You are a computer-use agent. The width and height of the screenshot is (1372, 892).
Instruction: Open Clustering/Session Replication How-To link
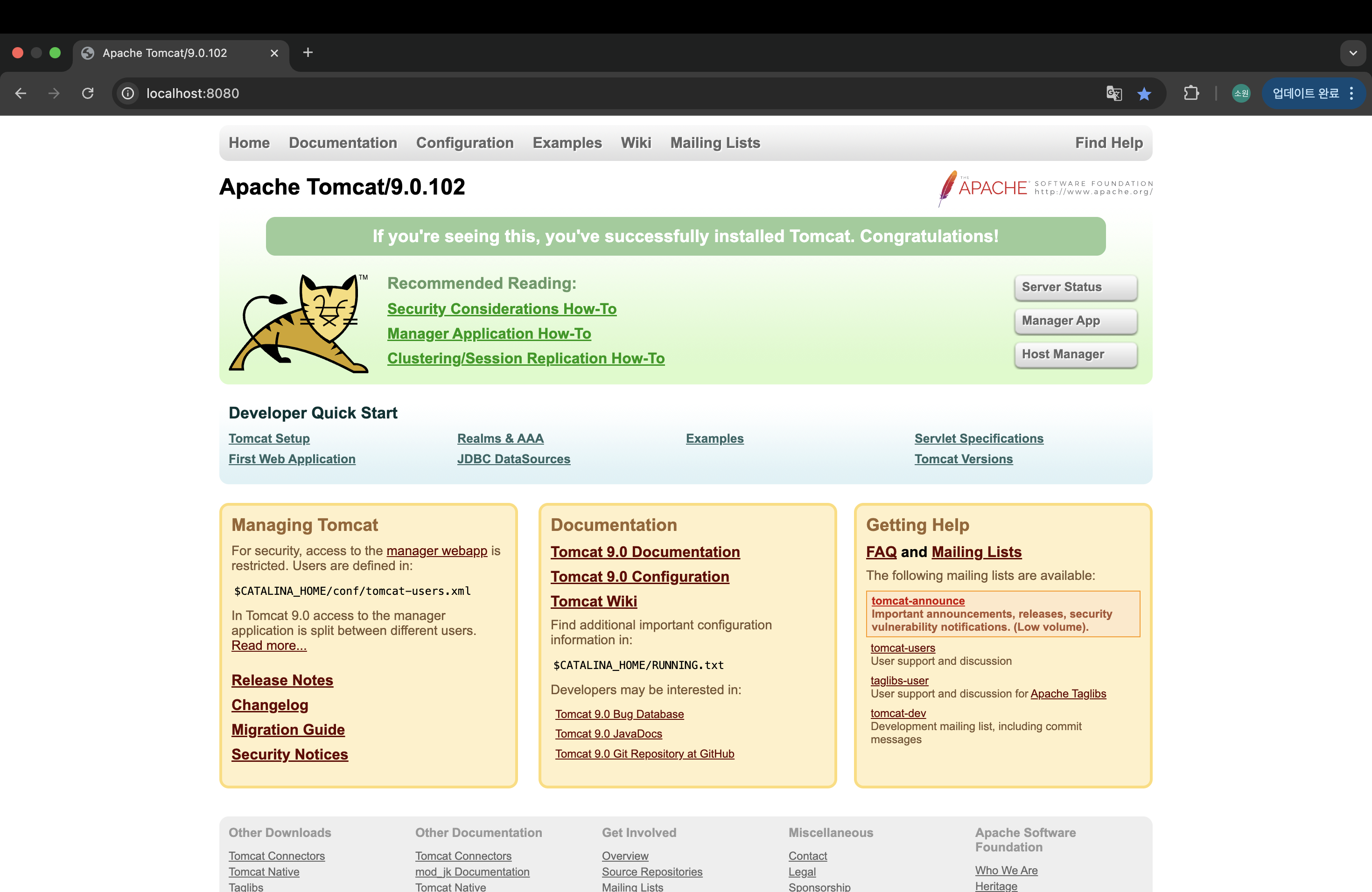click(526, 358)
